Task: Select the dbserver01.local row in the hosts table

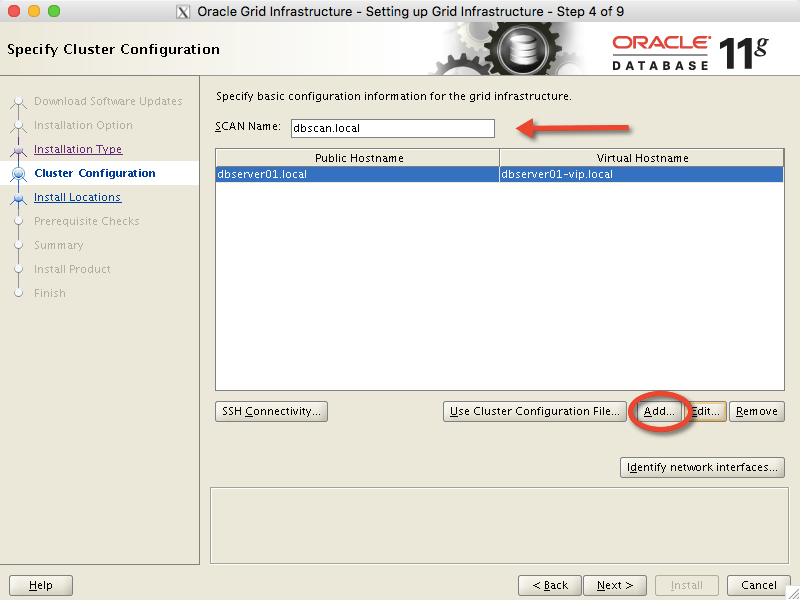Action: [x=350, y=176]
